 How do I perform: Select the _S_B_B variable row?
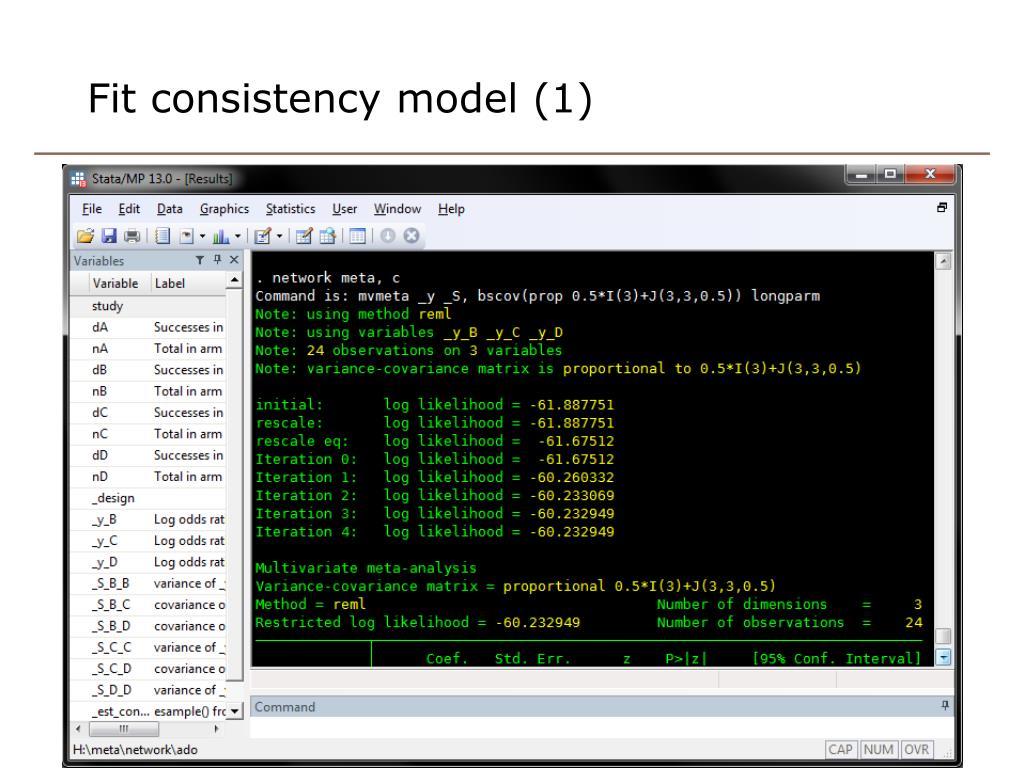click(149, 583)
